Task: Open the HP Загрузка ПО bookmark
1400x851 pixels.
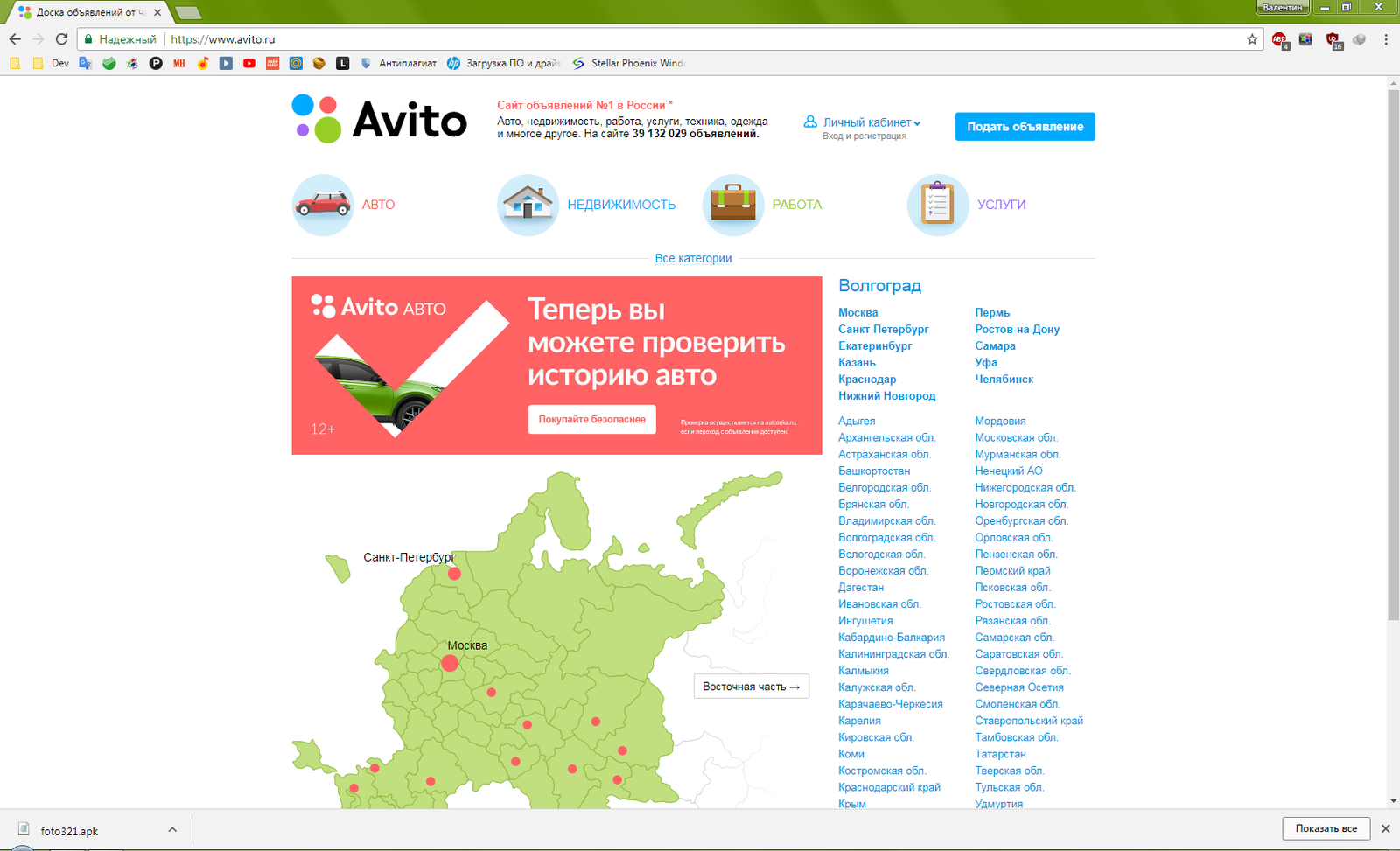Action: point(504,63)
